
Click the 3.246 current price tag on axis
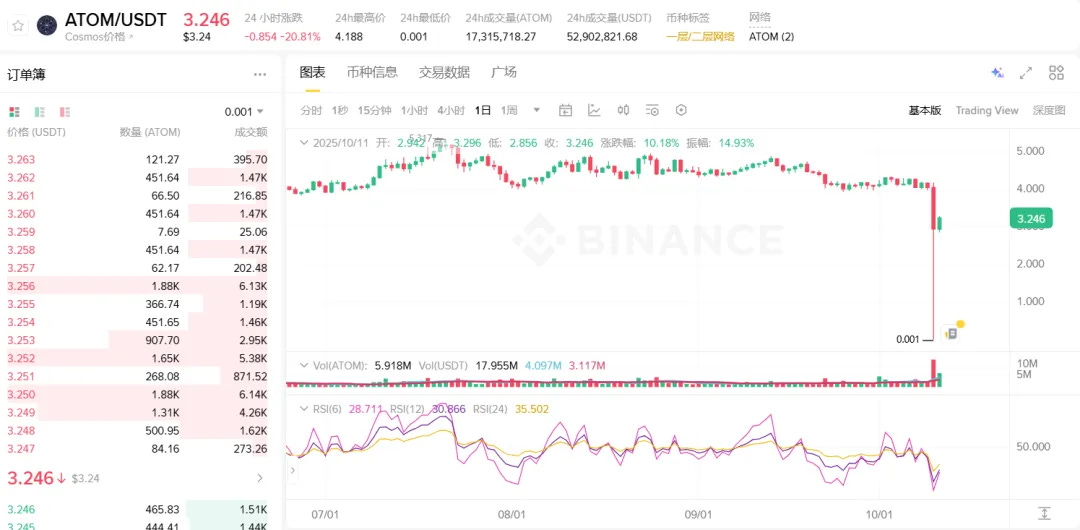tap(1030, 219)
